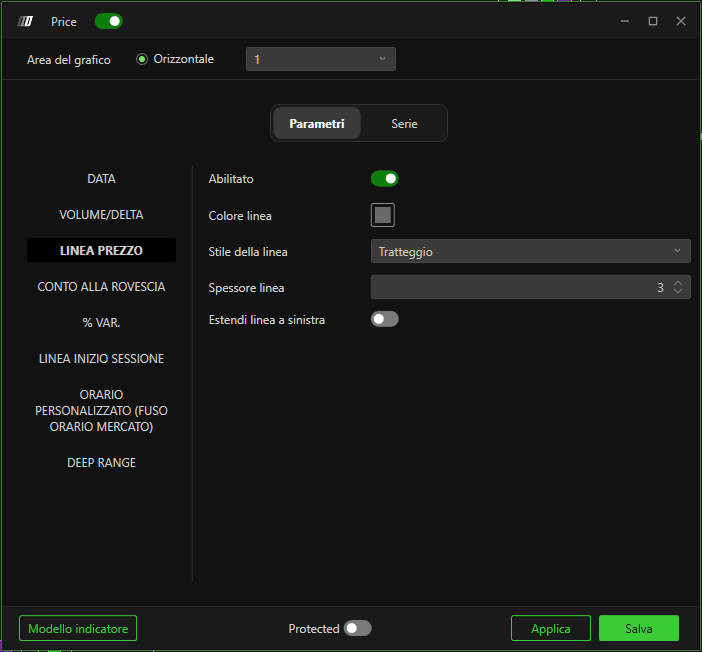Open the VOLUME/DELTA section
Screen dimensions: 702x652
point(101,215)
